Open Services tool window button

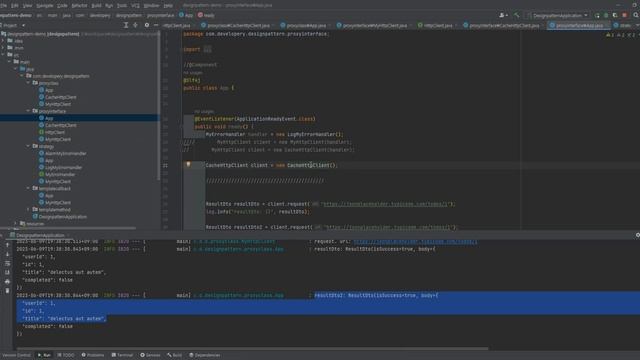point(150,355)
